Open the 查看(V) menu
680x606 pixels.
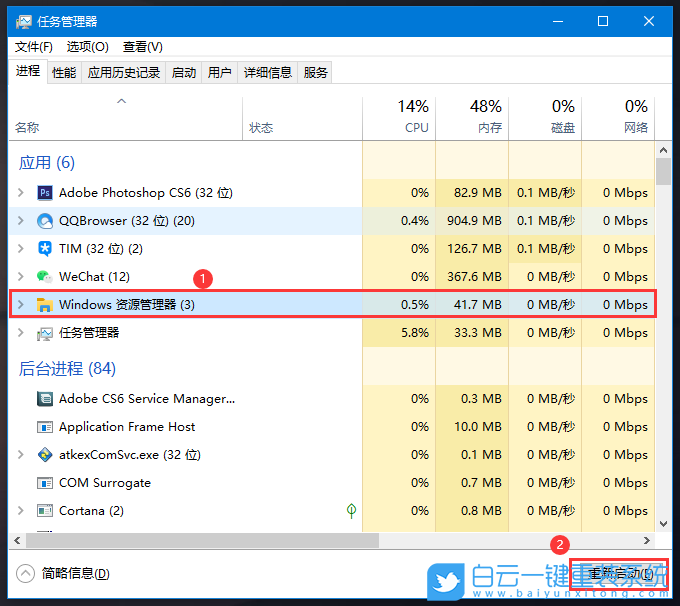point(143,46)
